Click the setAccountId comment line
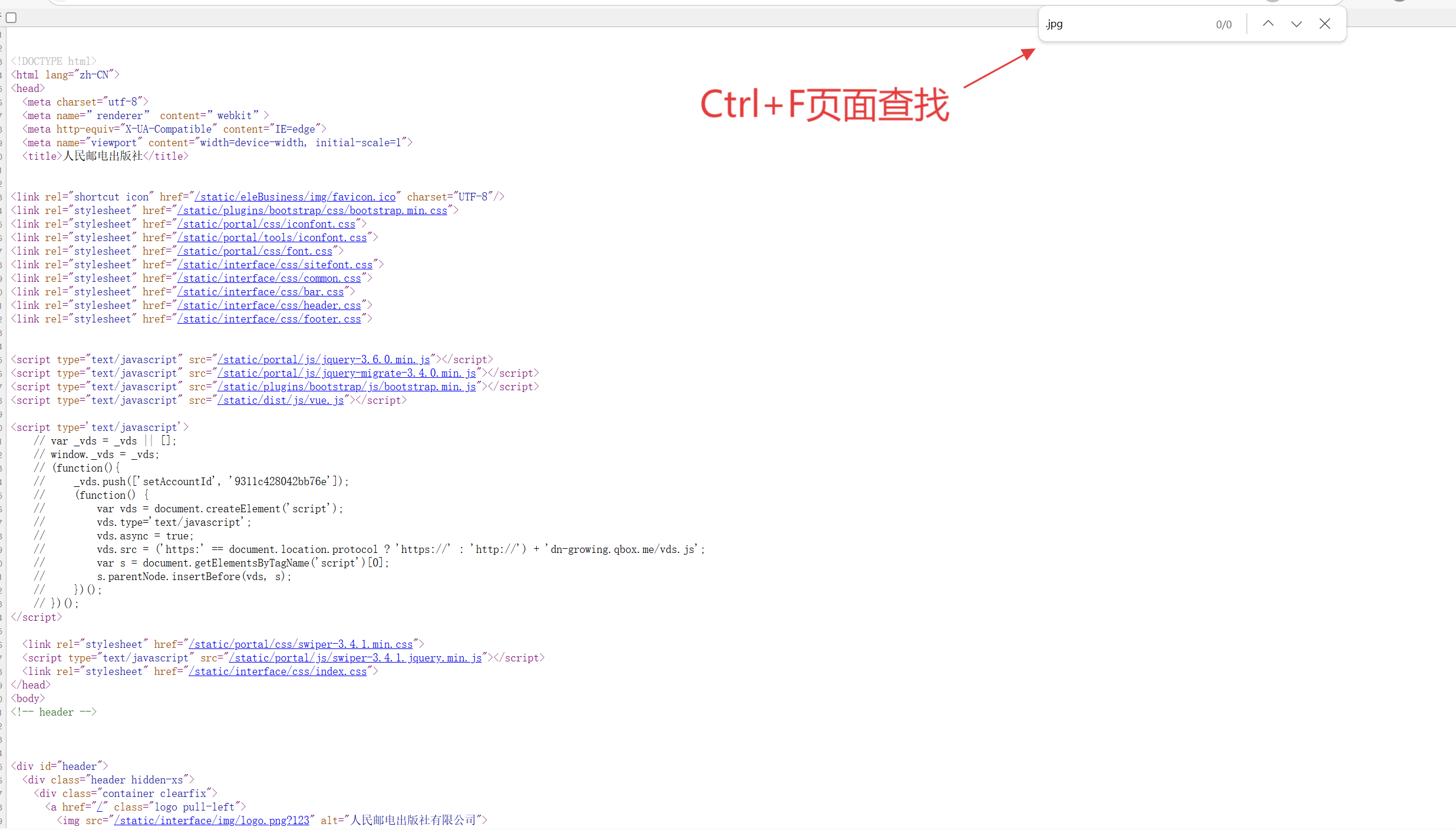Image resolution: width=1456 pixels, height=830 pixels. coord(192,482)
